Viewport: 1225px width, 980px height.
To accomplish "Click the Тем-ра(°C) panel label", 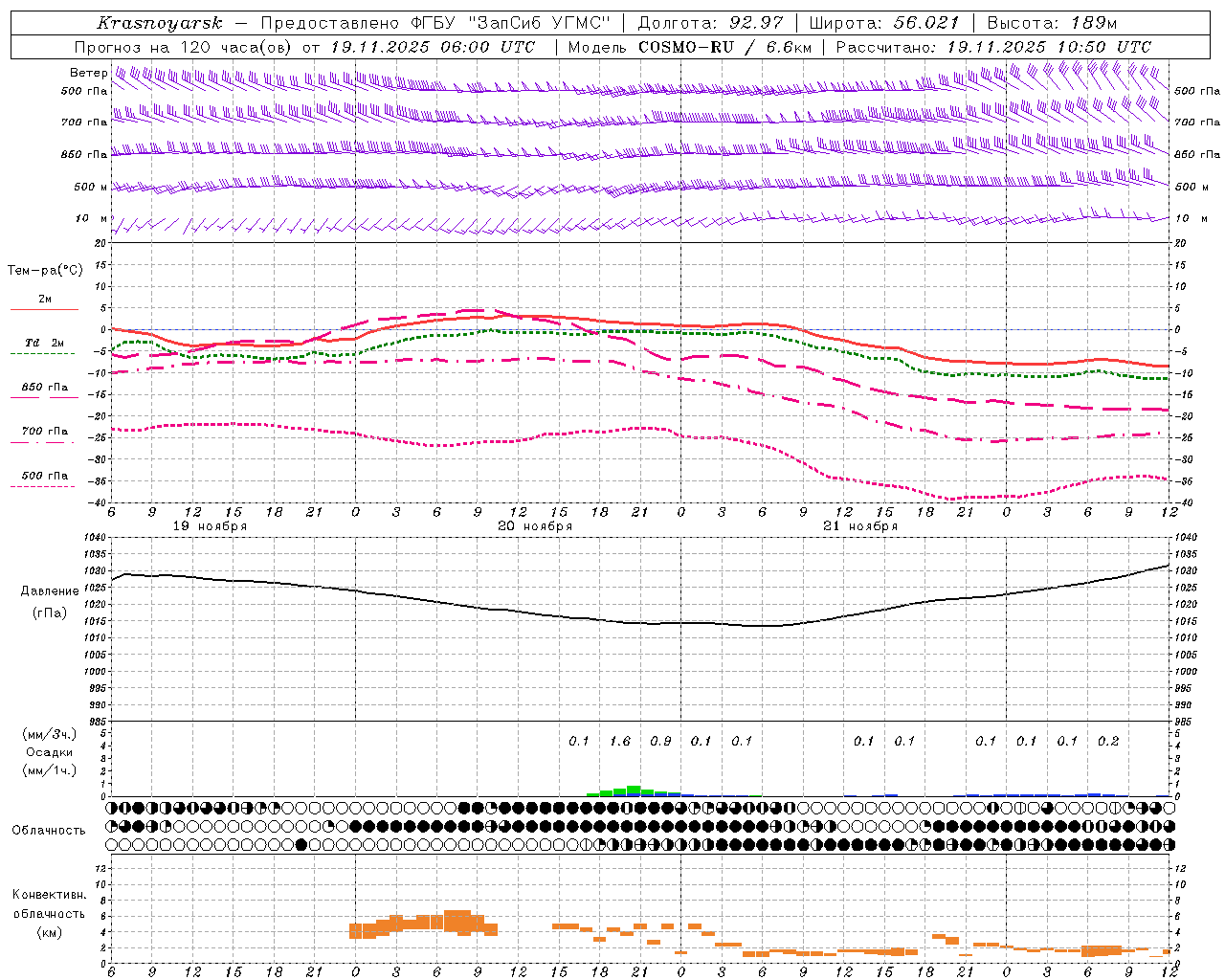I will tap(45, 271).
